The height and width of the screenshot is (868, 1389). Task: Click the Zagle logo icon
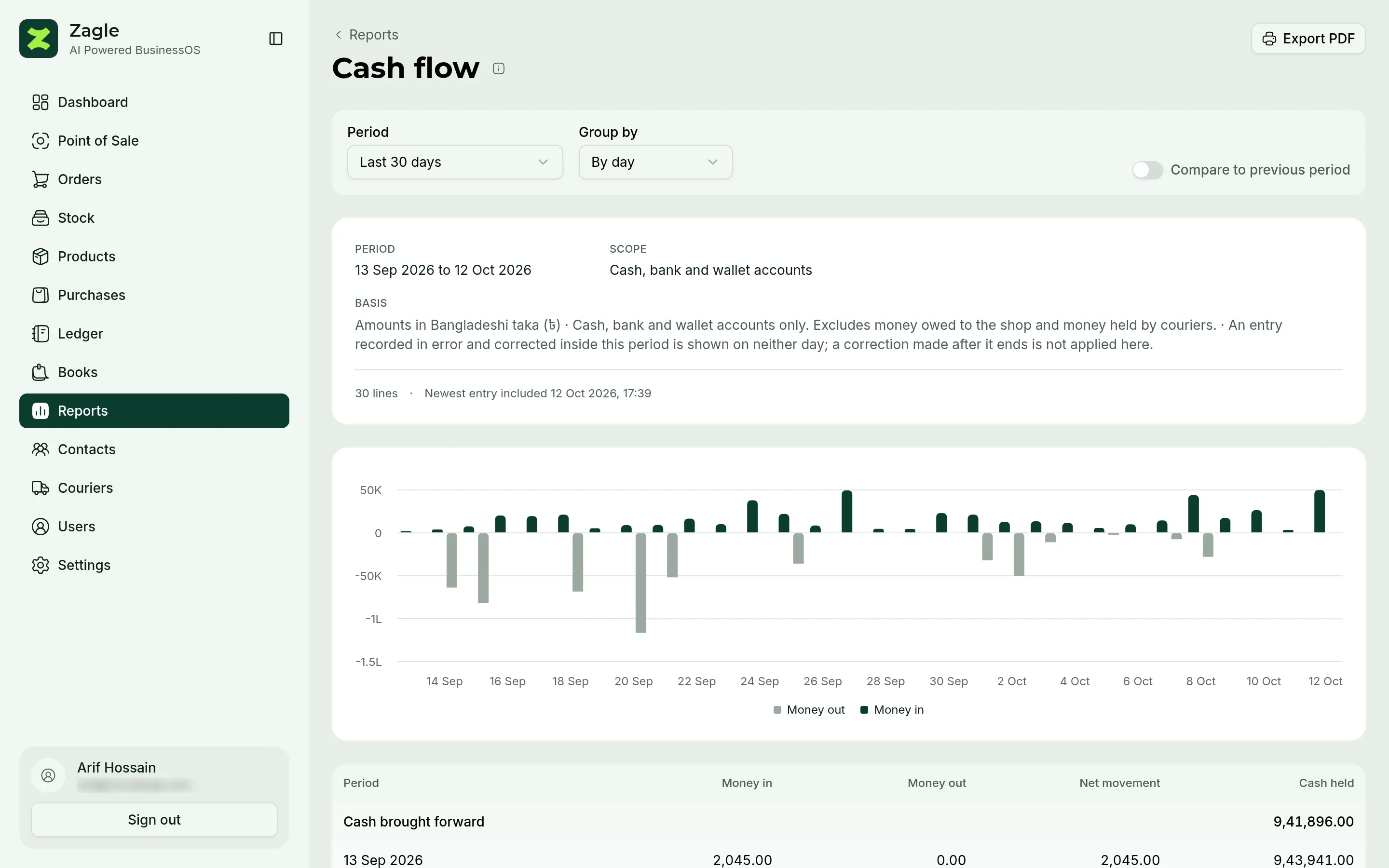39,39
